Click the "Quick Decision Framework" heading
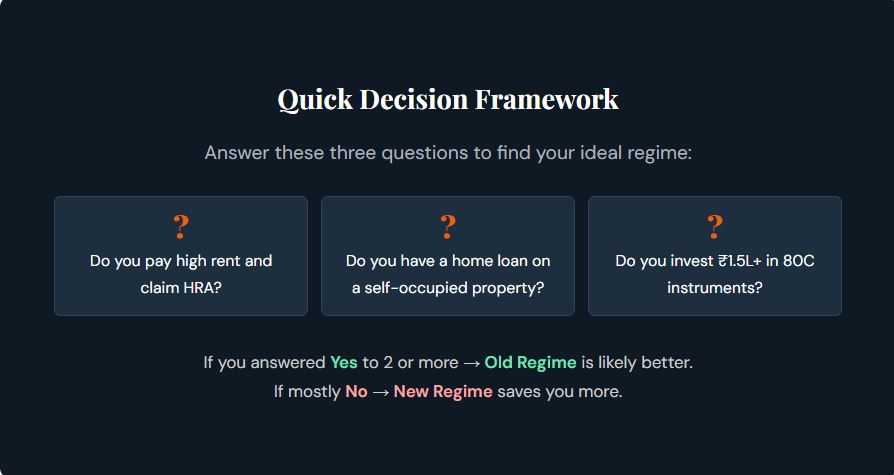Image resolution: width=894 pixels, height=475 pixels. point(448,100)
